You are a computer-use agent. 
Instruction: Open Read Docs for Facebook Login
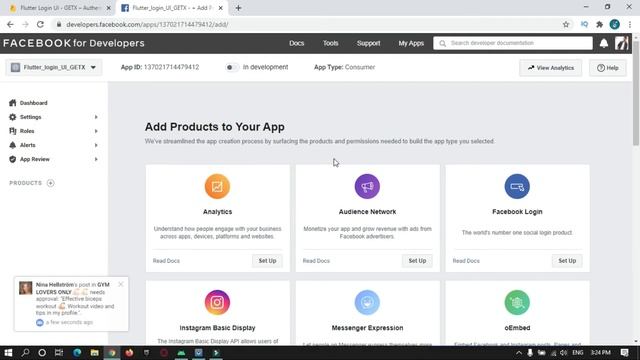pyautogui.click(x=466, y=261)
